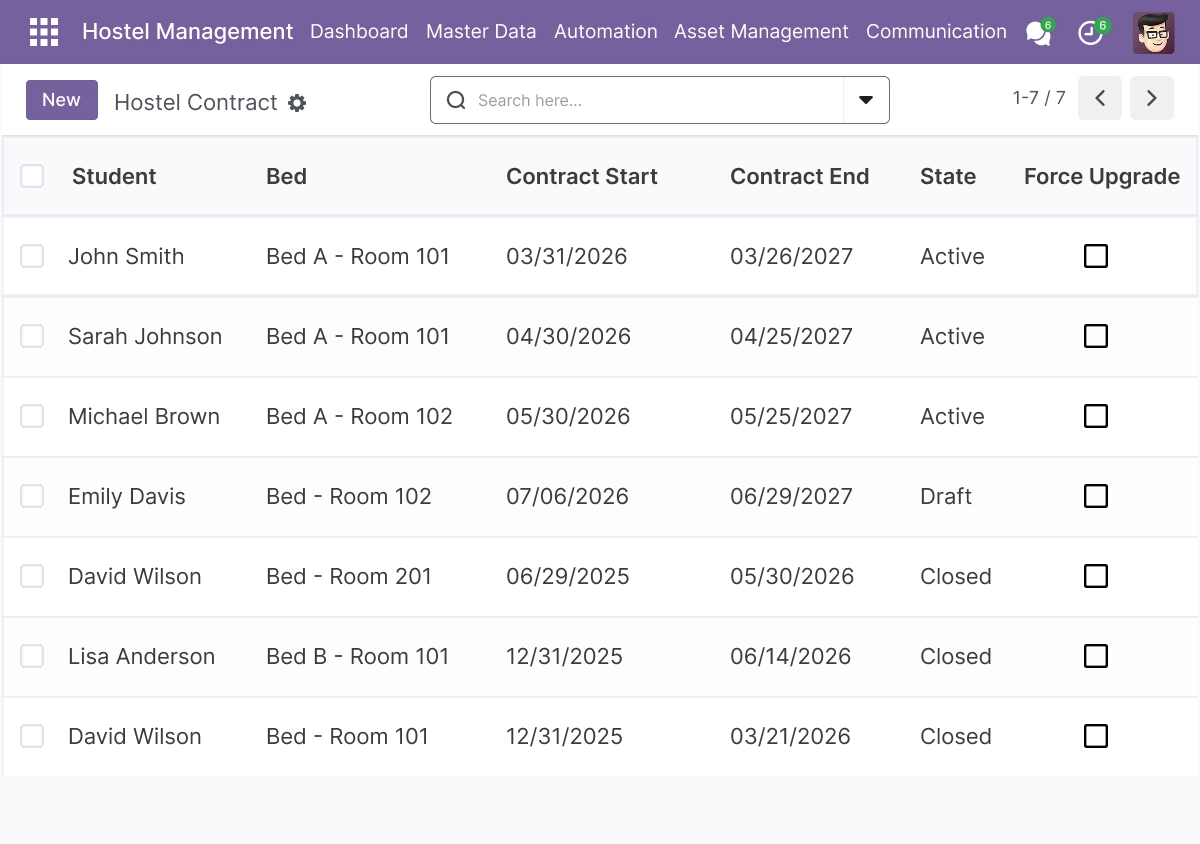Click the Hostel Management app title
Screen dimensions: 1200x844
[188, 32]
